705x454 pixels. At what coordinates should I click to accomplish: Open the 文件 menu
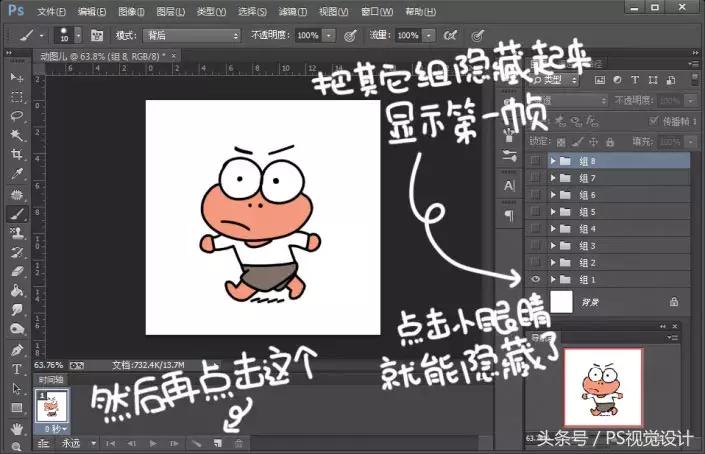click(x=51, y=12)
